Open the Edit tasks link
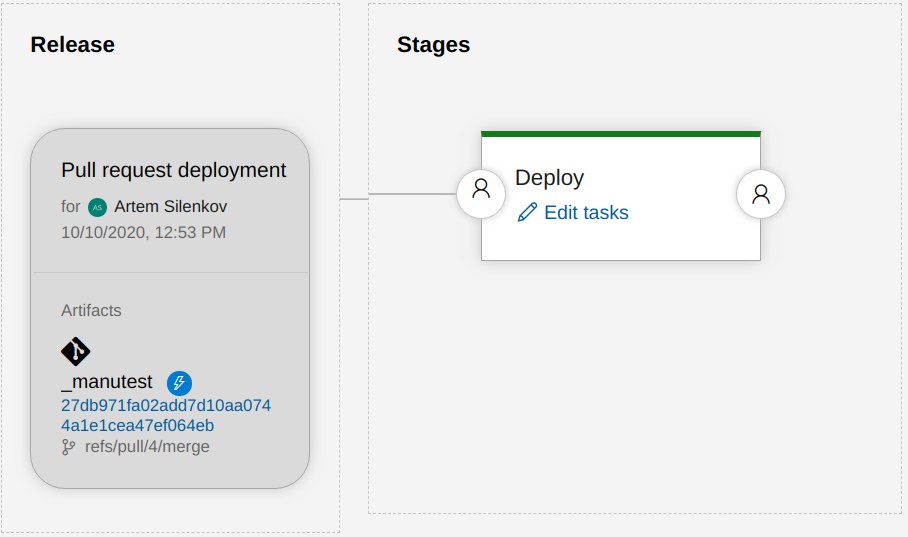Viewport: 908px width, 537px height. (586, 213)
